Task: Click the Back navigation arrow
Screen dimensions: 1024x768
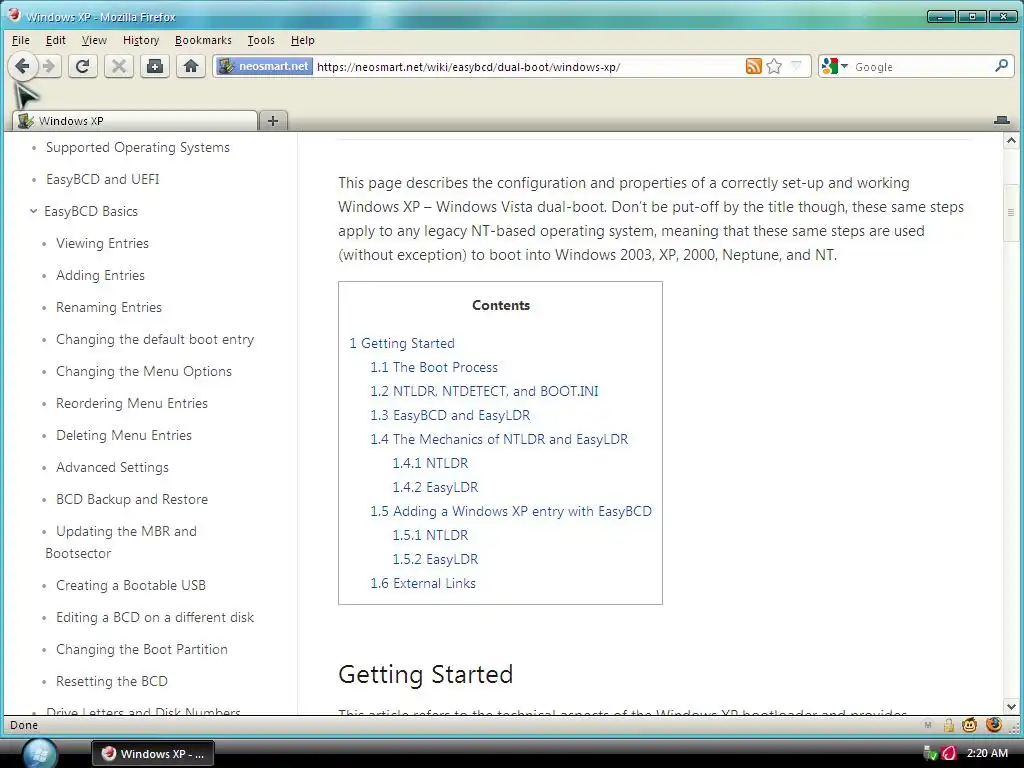Action: 22,66
